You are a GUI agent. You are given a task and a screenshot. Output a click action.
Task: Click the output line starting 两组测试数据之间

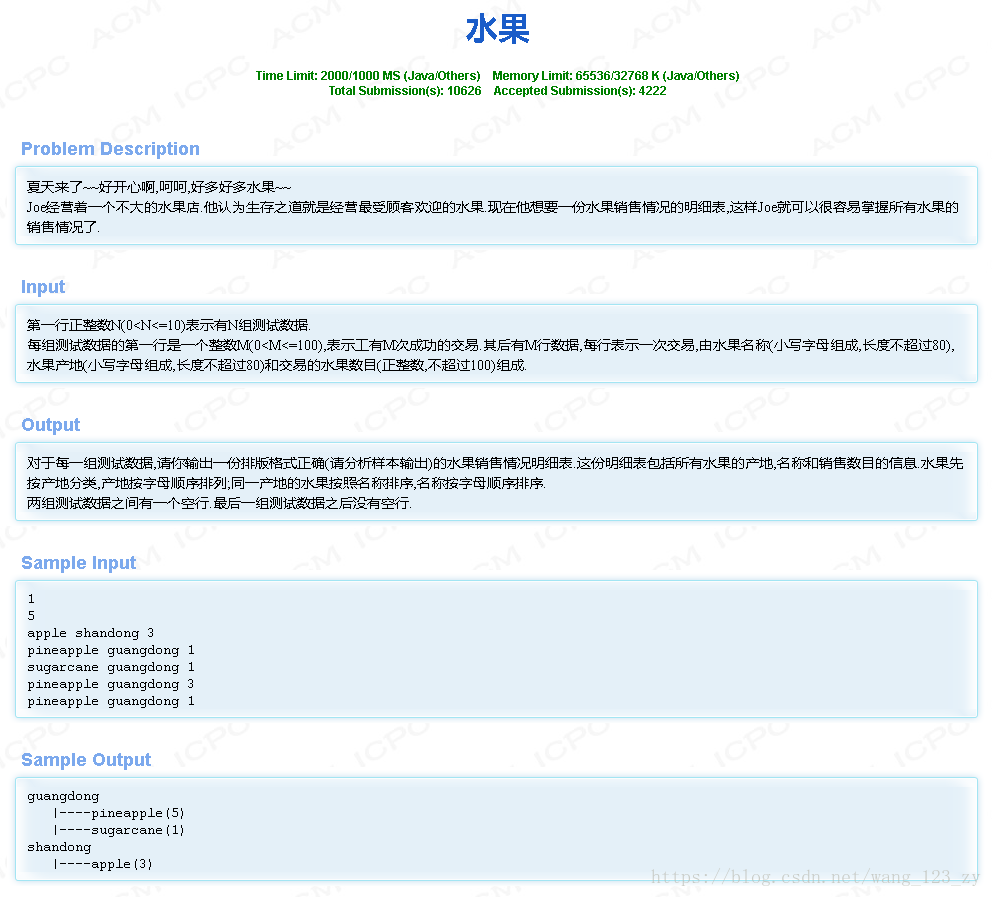pyautogui.click(x=219, y=504)
